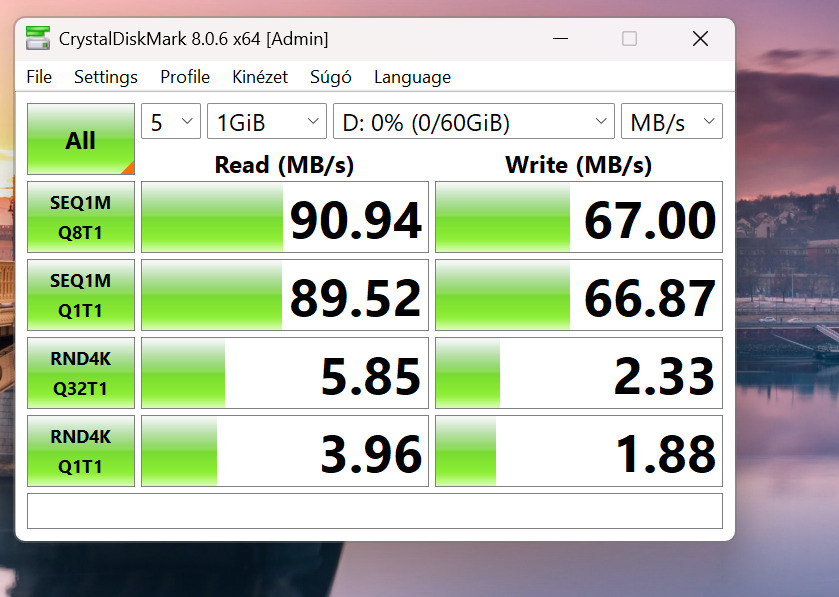
Task: Click the Write (MB/s) column header
Action: 578,165
